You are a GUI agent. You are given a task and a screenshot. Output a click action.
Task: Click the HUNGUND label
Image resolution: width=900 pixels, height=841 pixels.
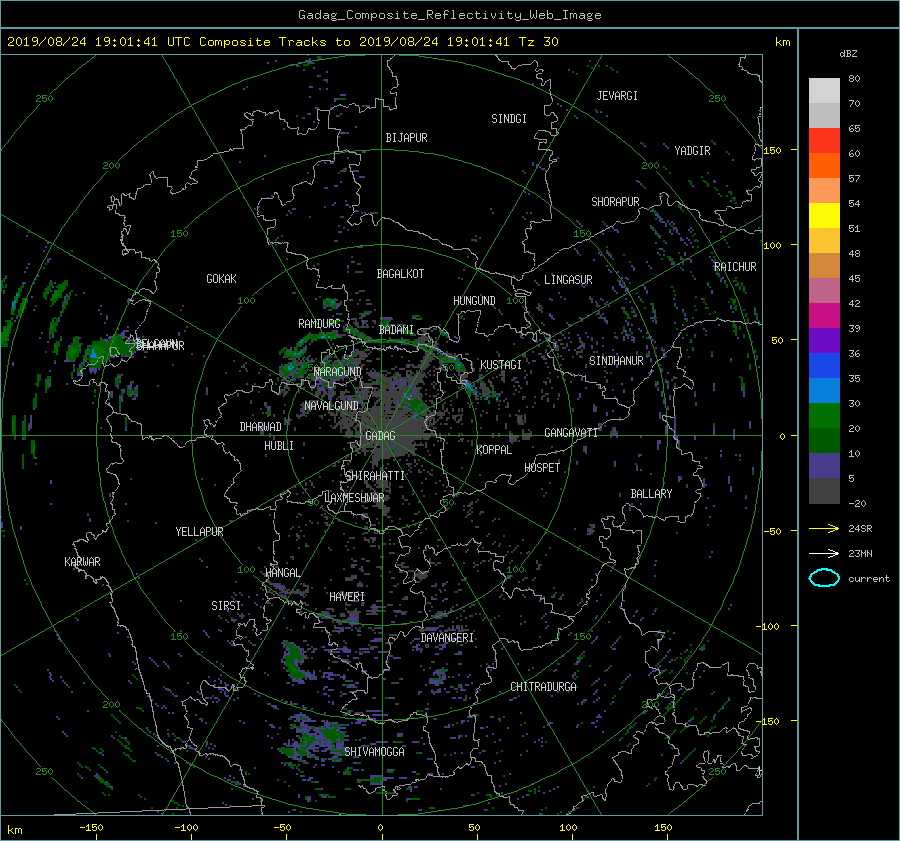pyautogui.click(x=474, y=301)
